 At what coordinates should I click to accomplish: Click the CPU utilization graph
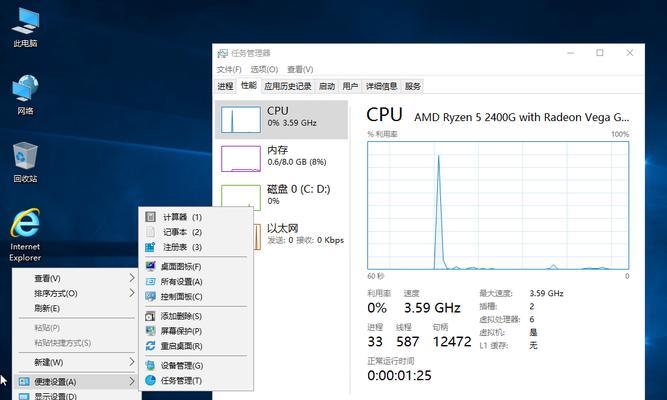(x=498, y=205)
